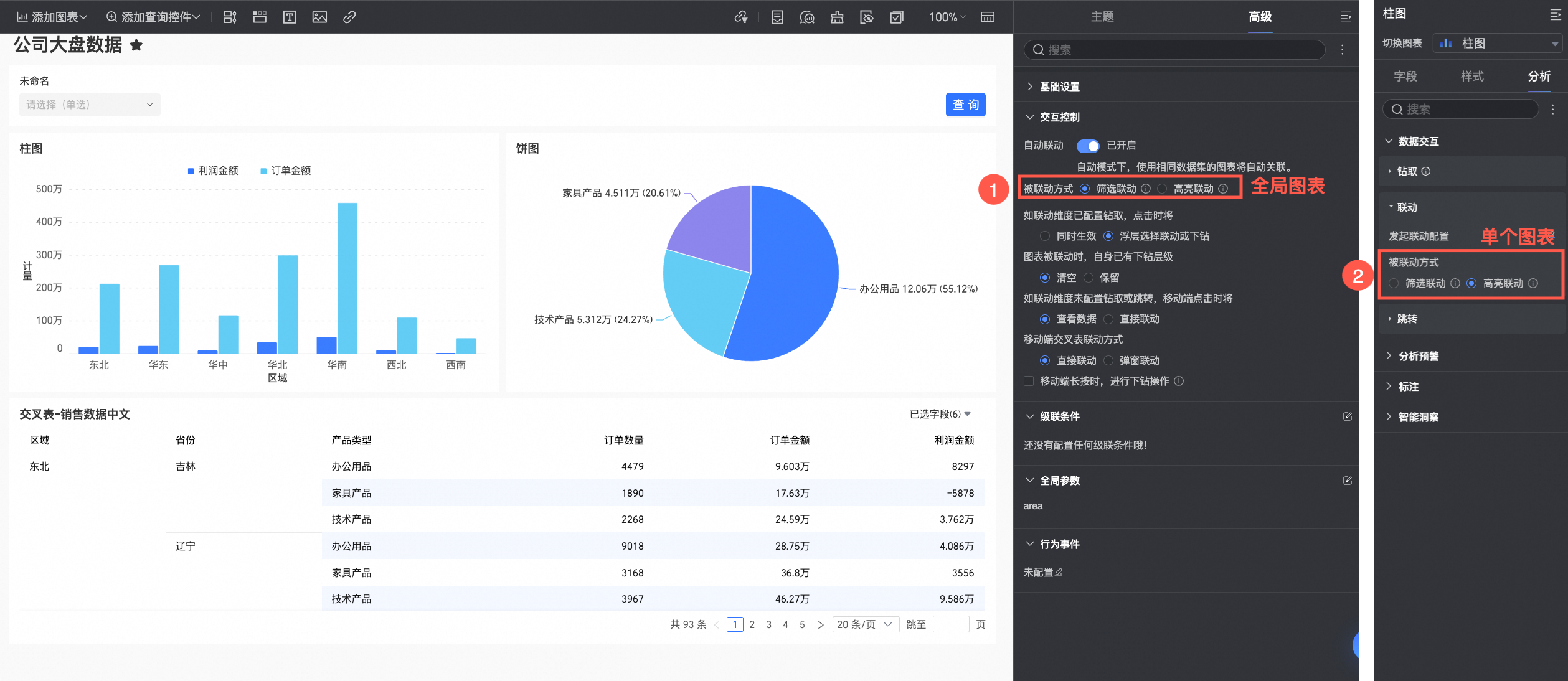Screen dimensions: 1568x681
Task: Click the 跳至 page number input
Action: (951, 624)
